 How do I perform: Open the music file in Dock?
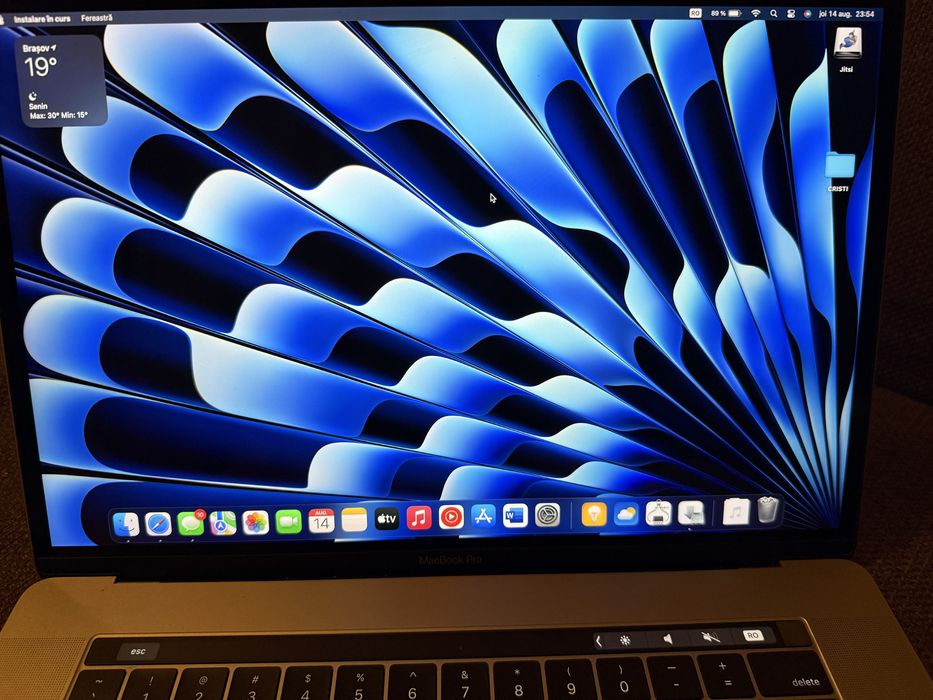[736, 511]
